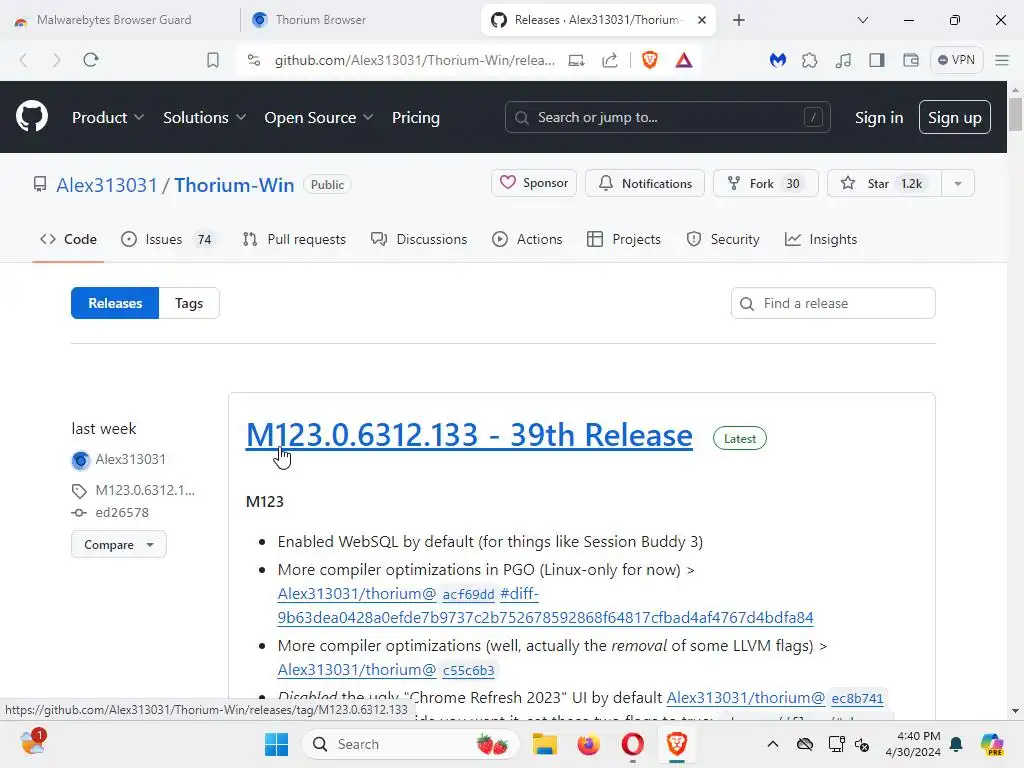Image resolution: width=1024 pixels, height=768 pixels.
Task: Reload the page
Action: pos(91,60)
